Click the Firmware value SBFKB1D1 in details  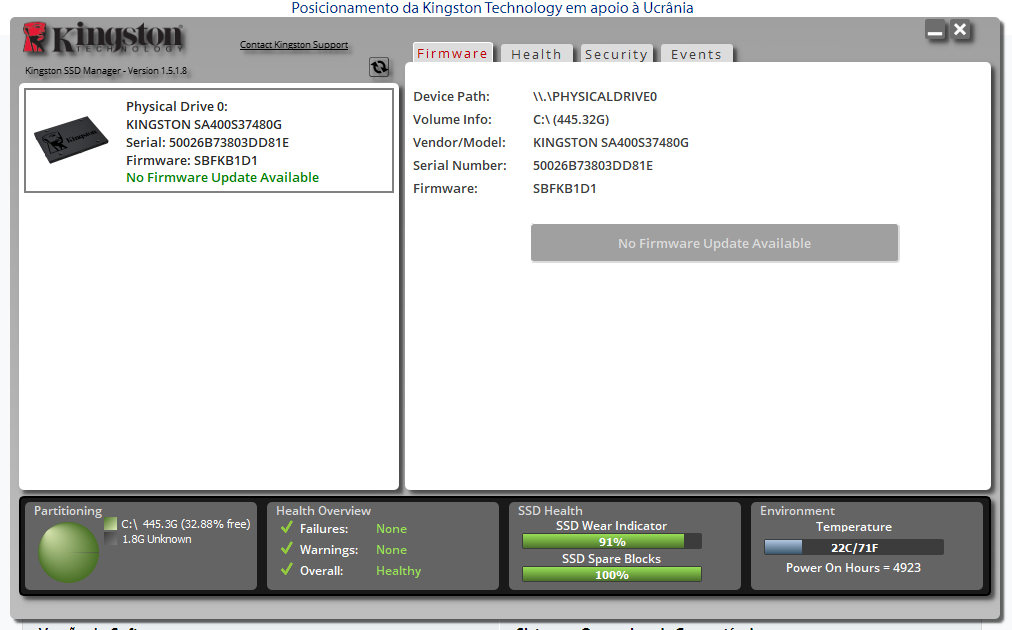tap(564, 188)
